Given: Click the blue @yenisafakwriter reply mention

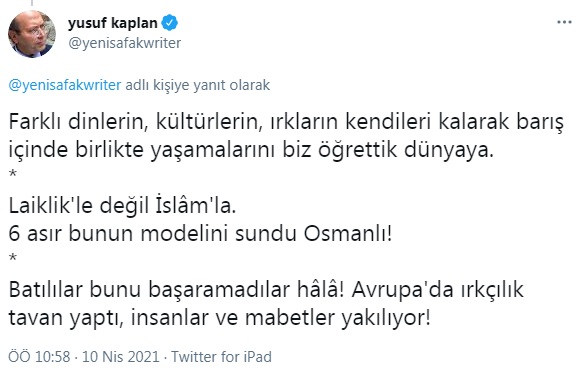Looking at the screenshot, I should click(65, 85).
